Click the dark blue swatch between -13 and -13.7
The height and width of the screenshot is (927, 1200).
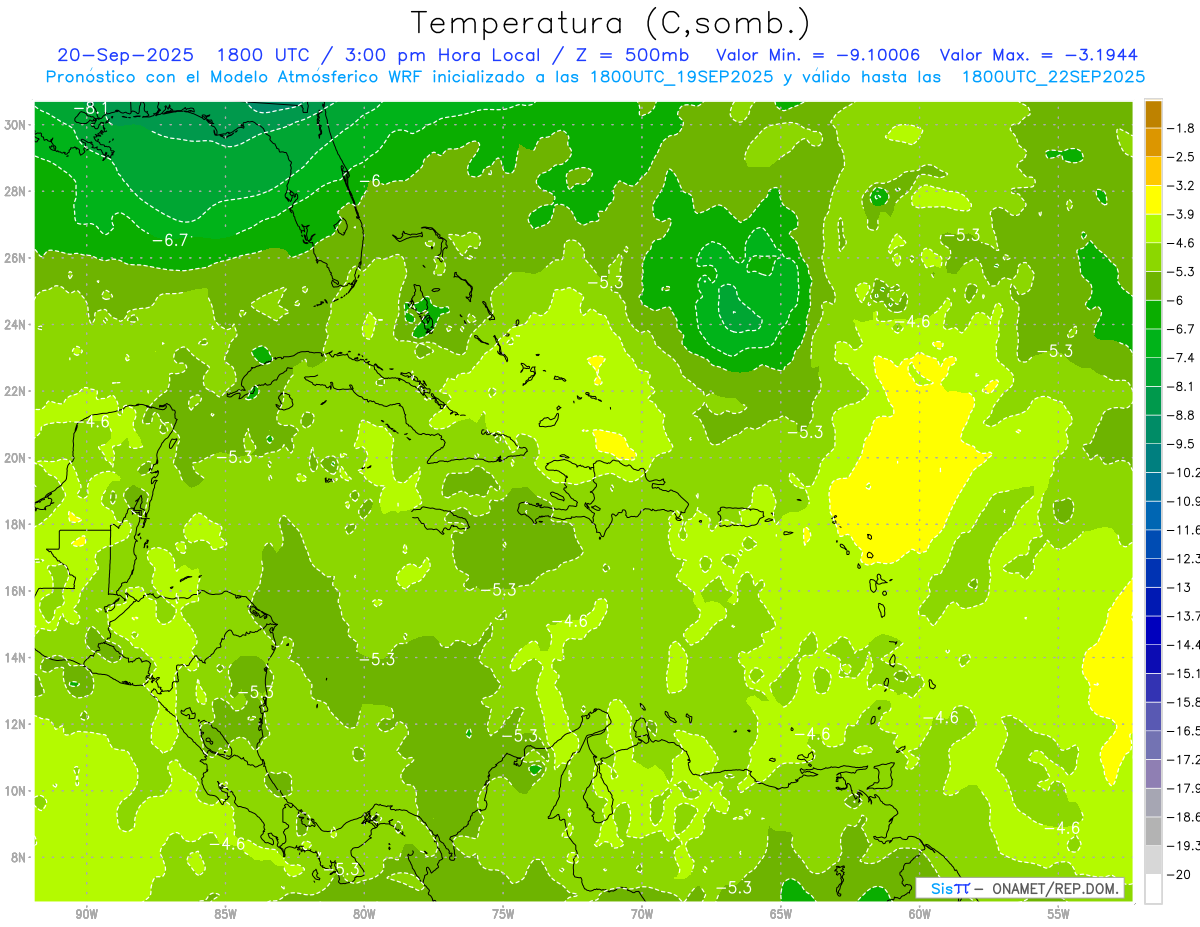(x=1153, y=602)
